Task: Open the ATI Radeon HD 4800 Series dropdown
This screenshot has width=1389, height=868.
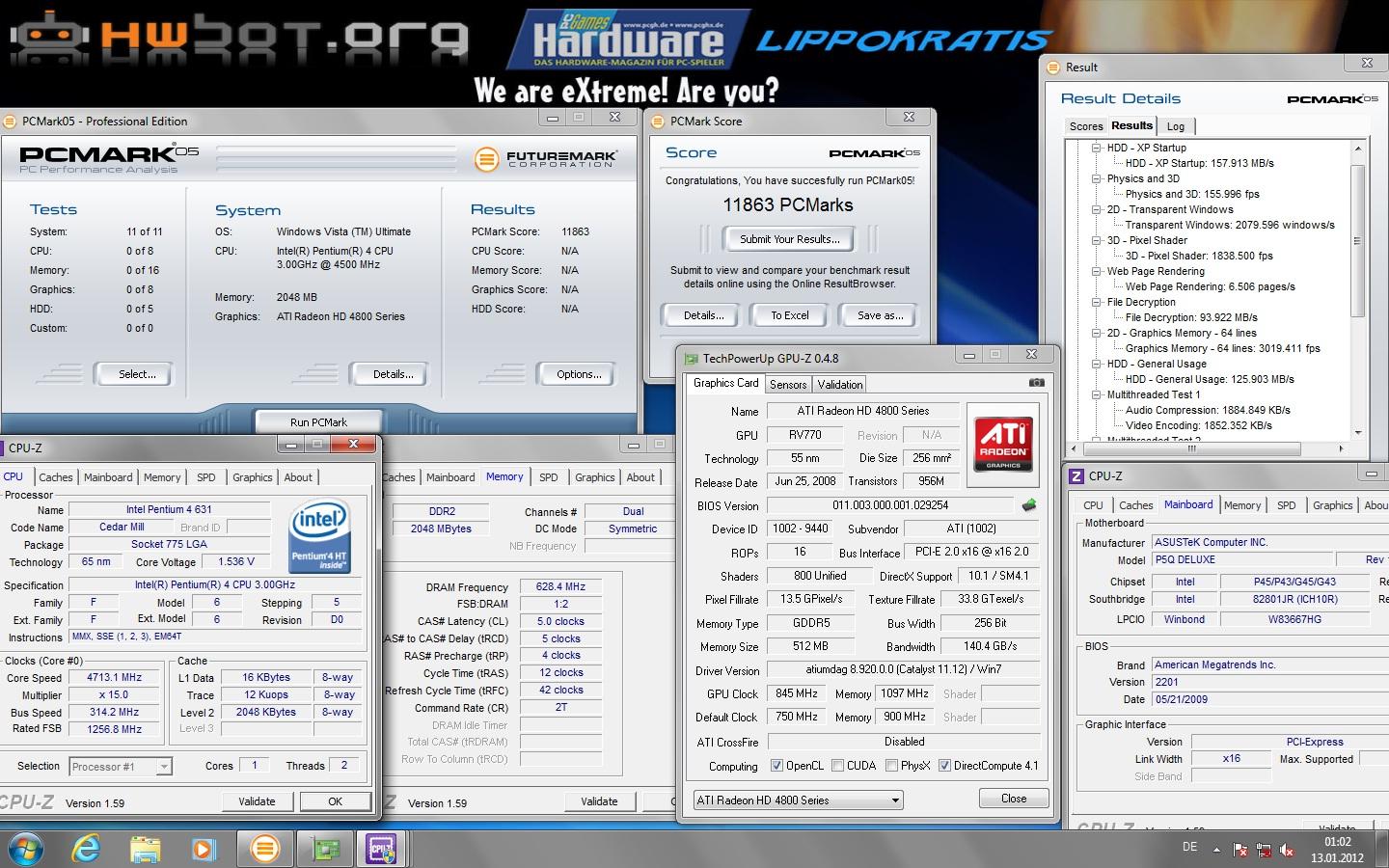Action: [799, 800]
